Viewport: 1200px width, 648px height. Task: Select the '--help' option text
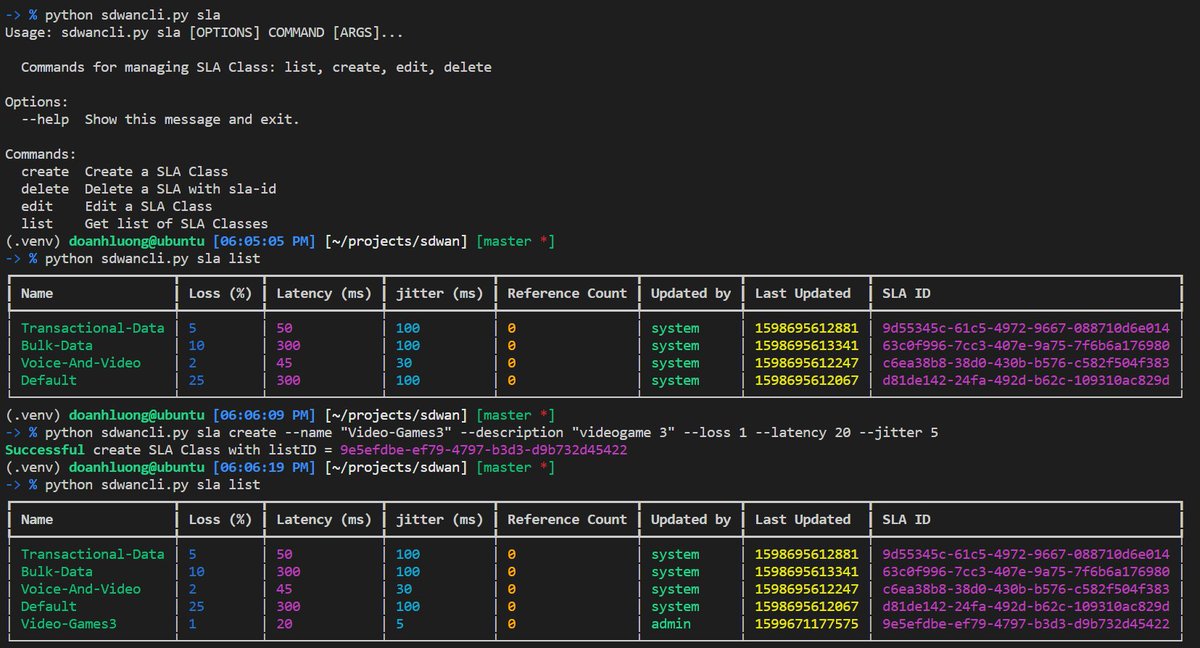pyautogui.click(x=45, y=120)
